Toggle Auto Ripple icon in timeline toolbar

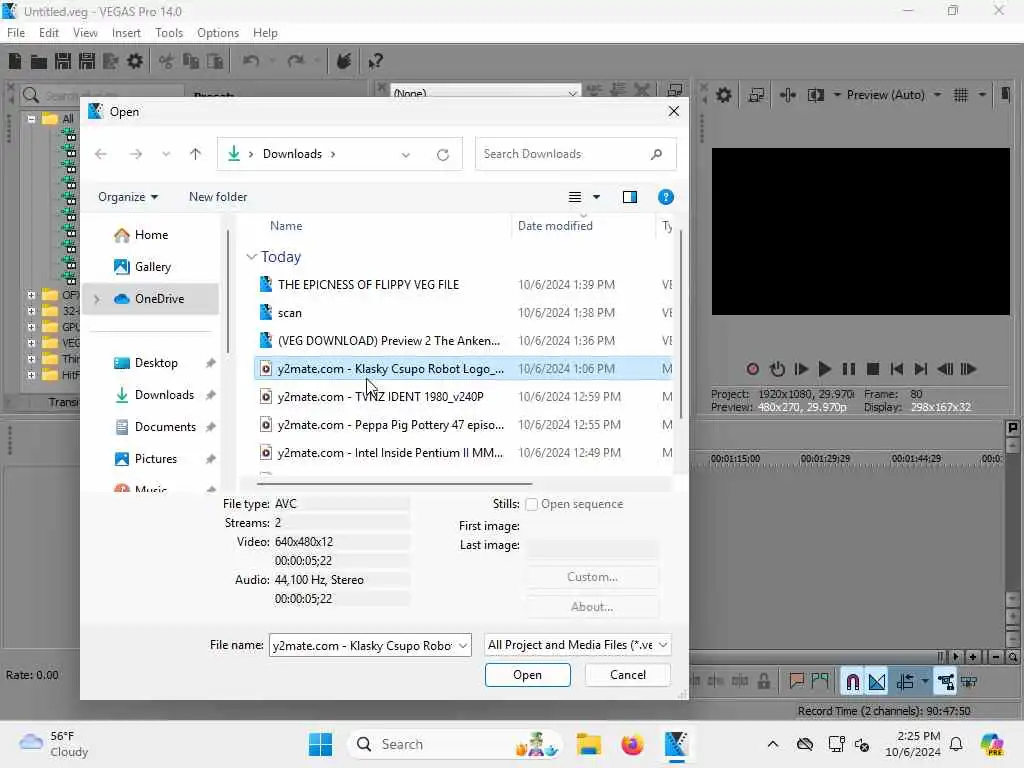pyautogui.click(x=905, y=682)
